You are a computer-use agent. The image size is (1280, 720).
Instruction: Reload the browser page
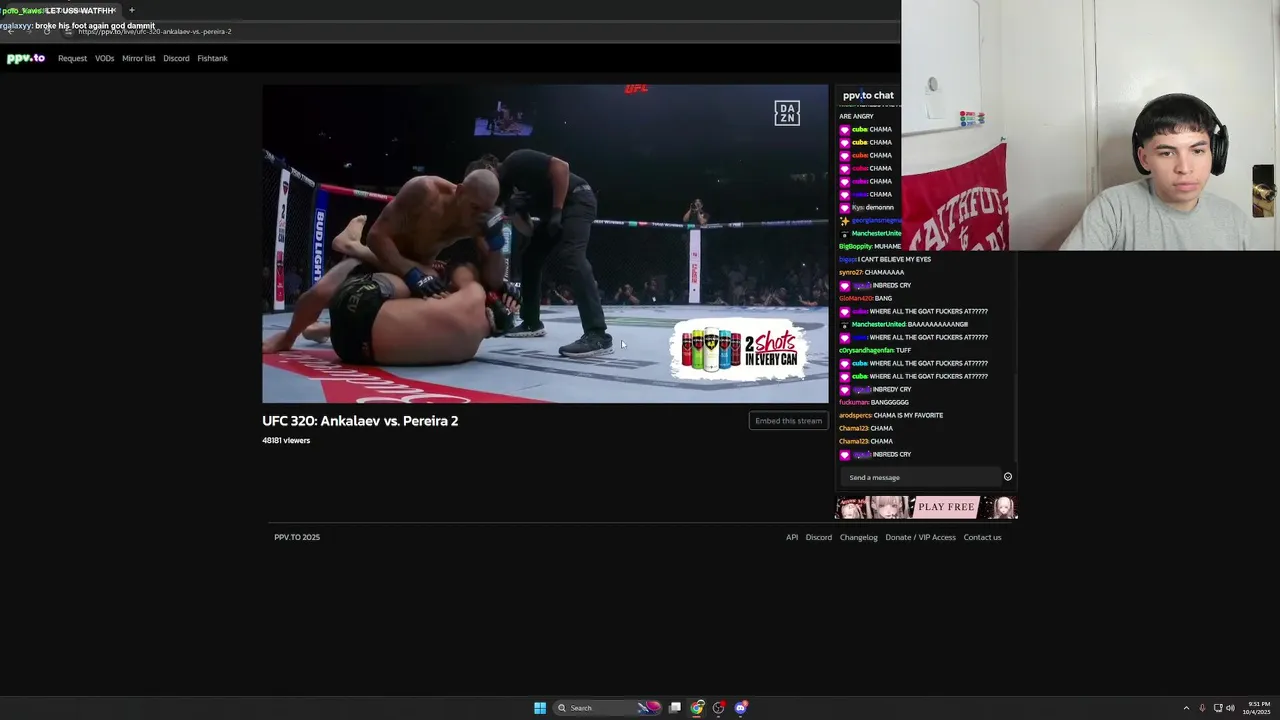click(x=46, y=31)
